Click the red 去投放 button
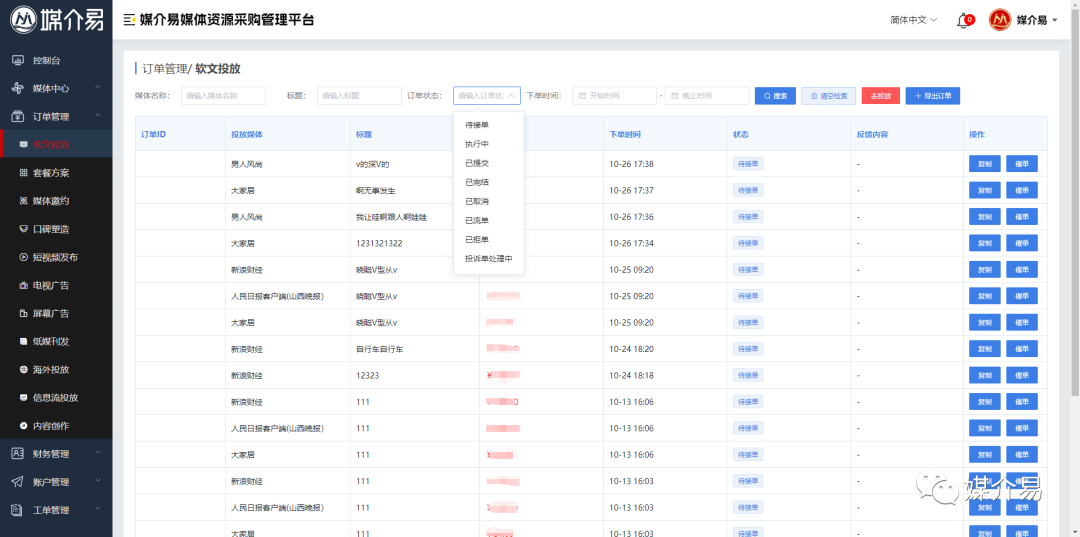Viewport: 1080px width, 537px height. 880,96
